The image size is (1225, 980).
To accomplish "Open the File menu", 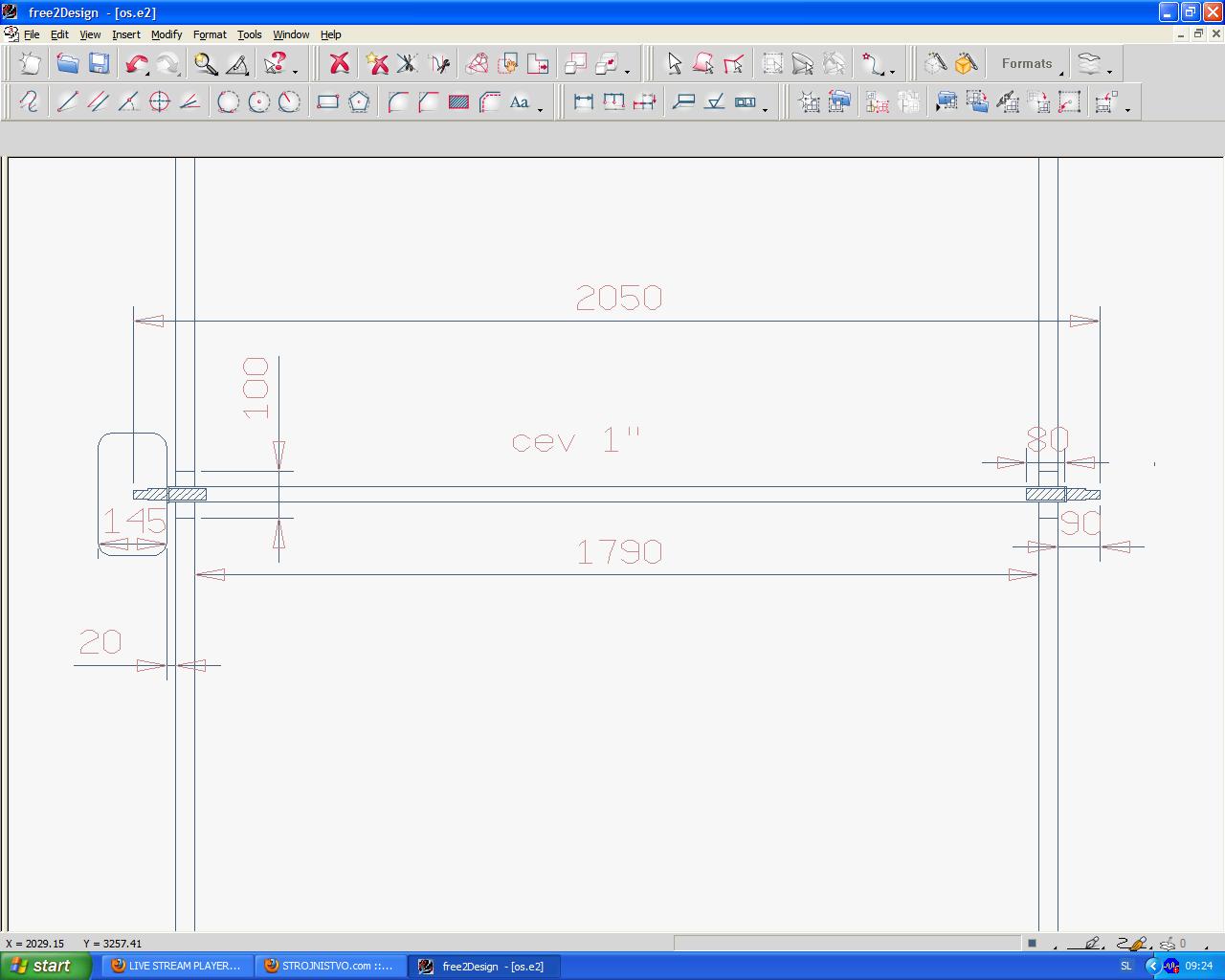I will (x=32, y=34).
